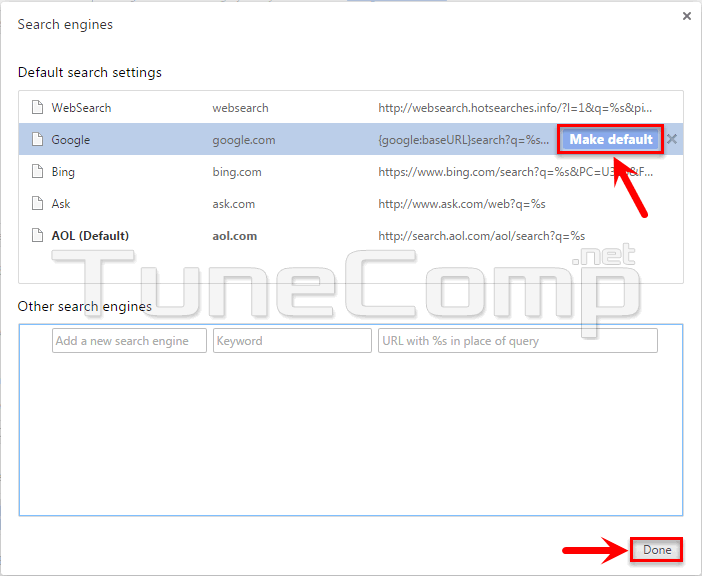Select the Ask engine name
Image resolution: width=702 pixels, height=576 pixels.
click(61, 204)
